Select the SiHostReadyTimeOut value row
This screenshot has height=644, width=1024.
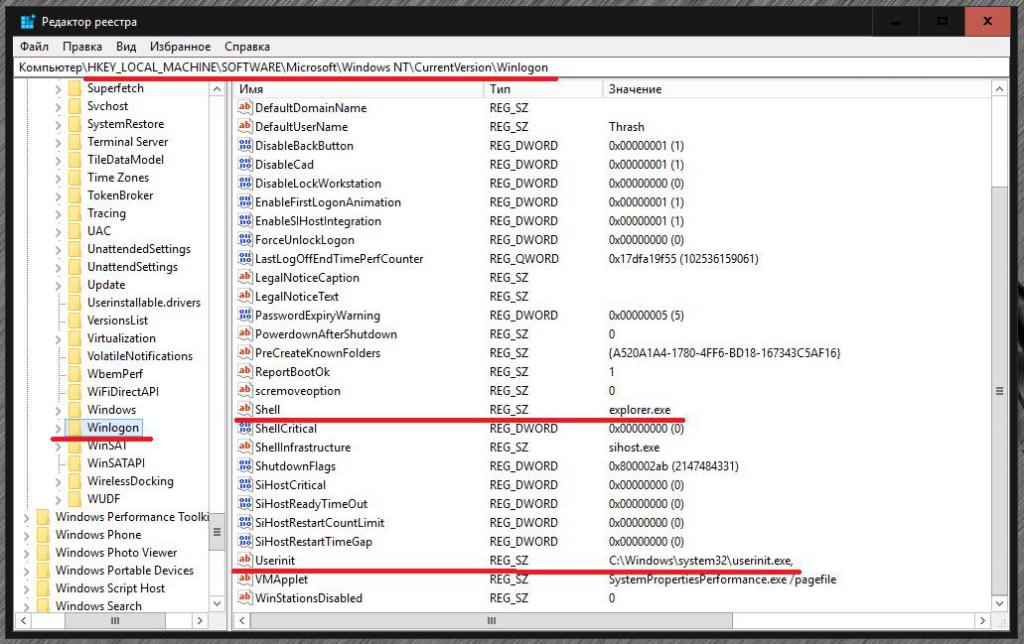click(x=611, y=504)
